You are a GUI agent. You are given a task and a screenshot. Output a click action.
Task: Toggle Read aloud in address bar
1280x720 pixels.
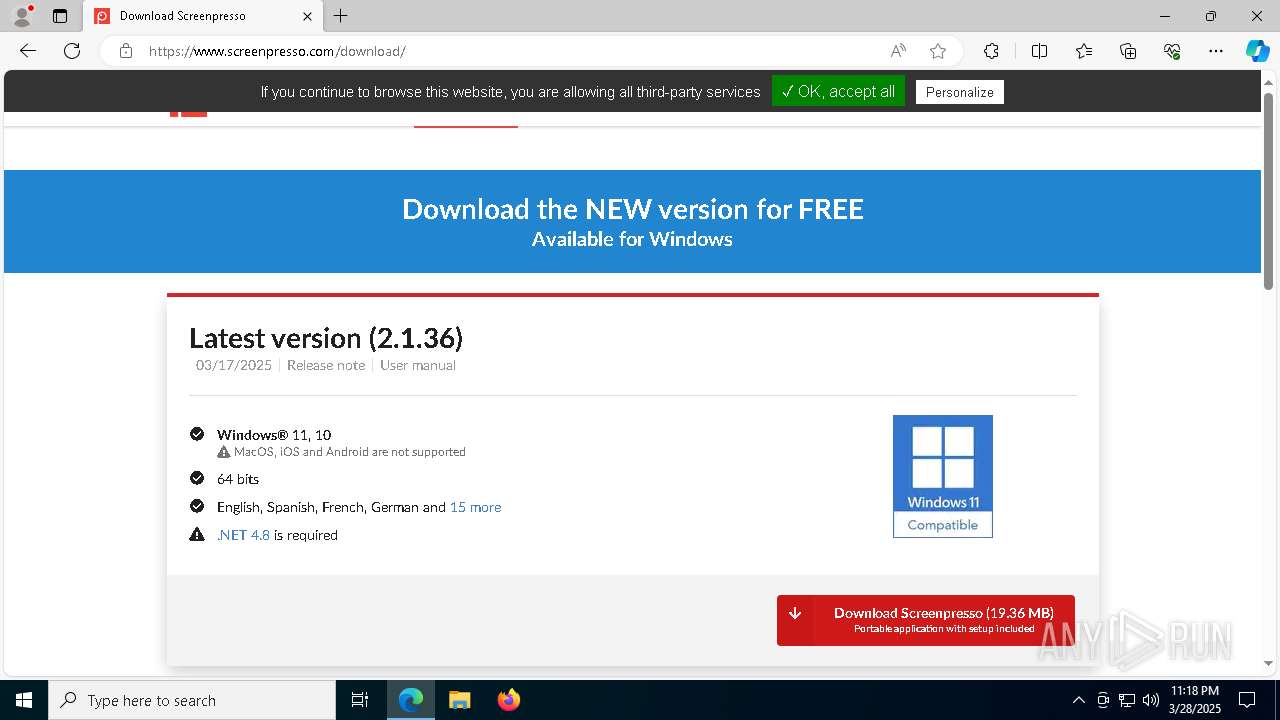(898, 51)
